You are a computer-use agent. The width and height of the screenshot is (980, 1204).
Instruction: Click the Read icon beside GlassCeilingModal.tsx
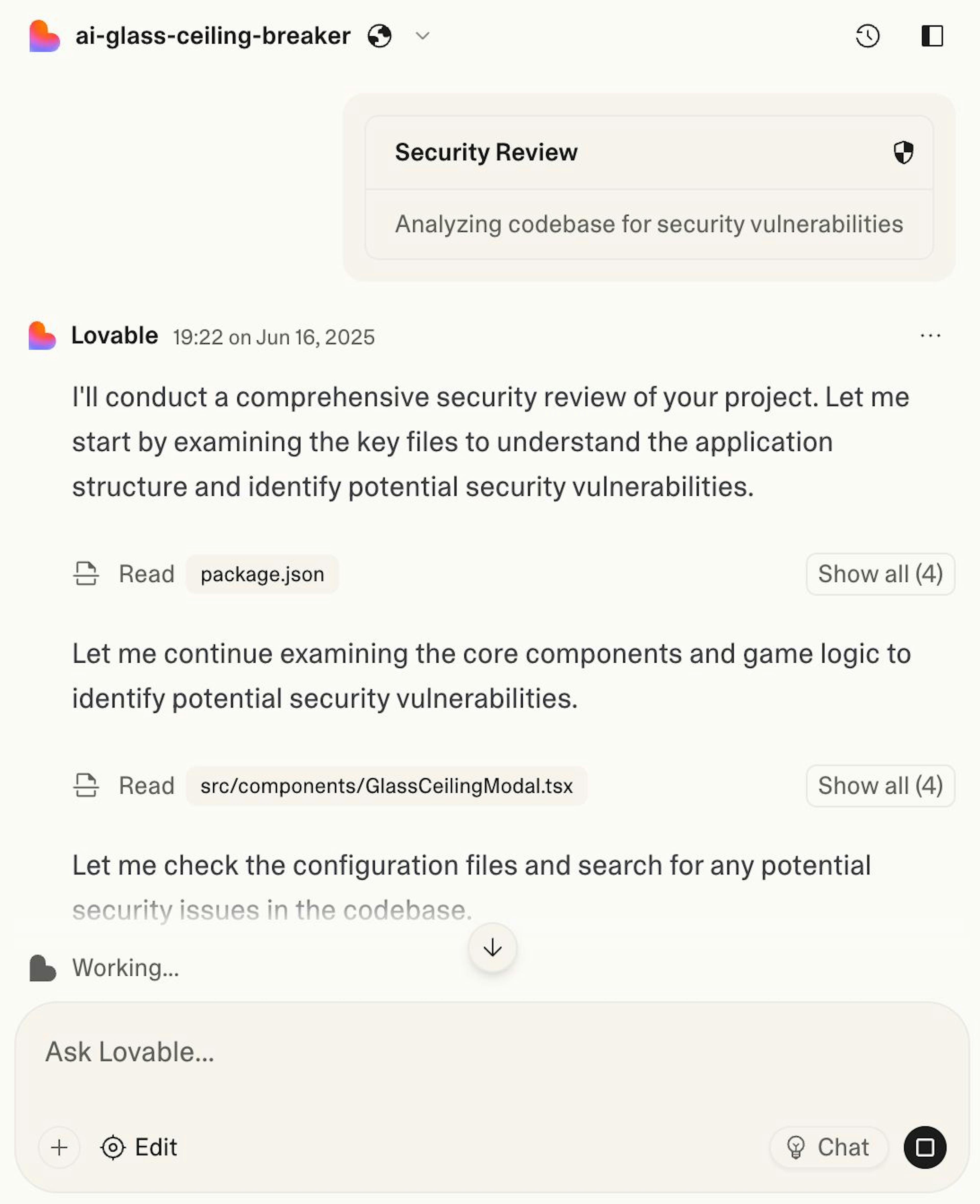click(86, 785)
